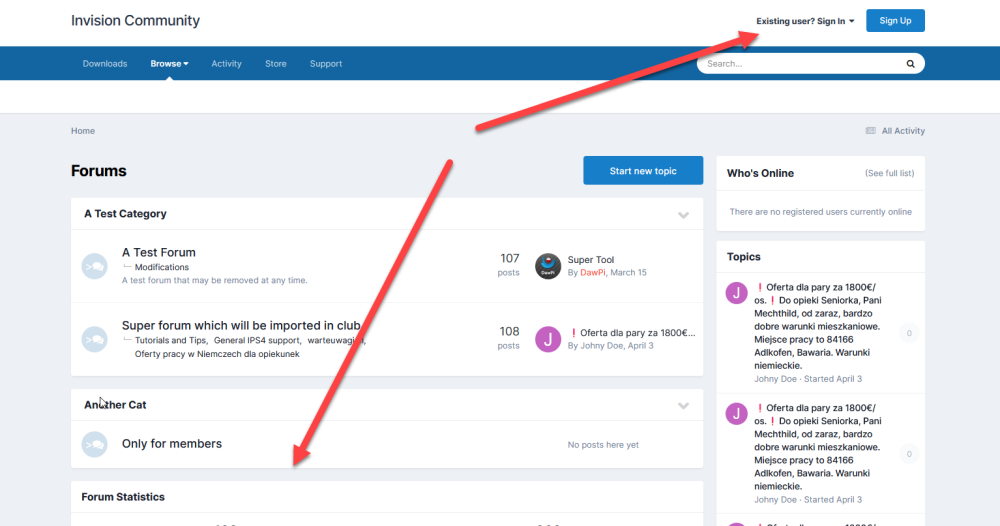Click the All Activity newspaper icon
The image size is (1000, 526).
click(x=871, y=131)
